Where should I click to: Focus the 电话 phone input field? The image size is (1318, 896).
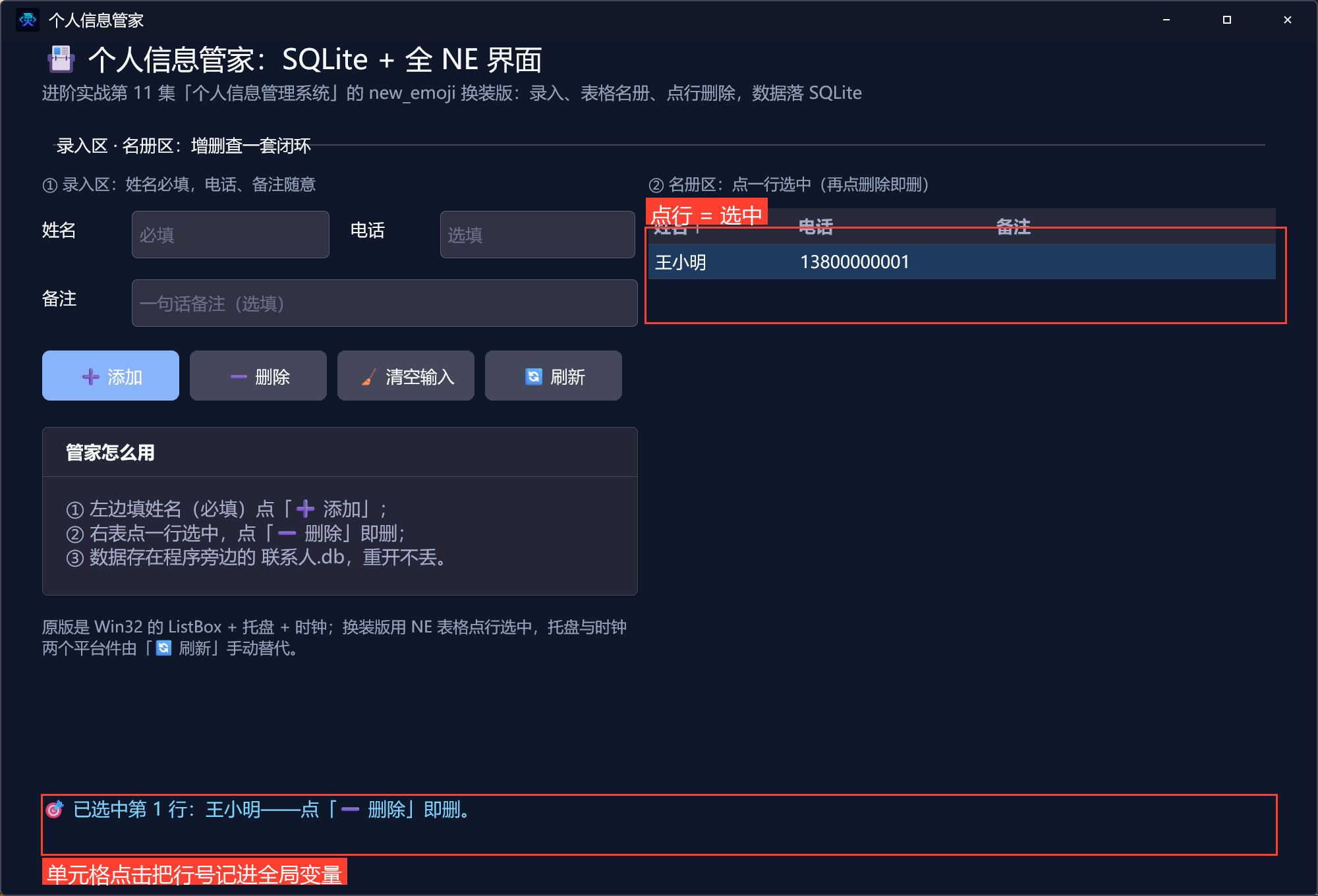(x=538, y=235)
